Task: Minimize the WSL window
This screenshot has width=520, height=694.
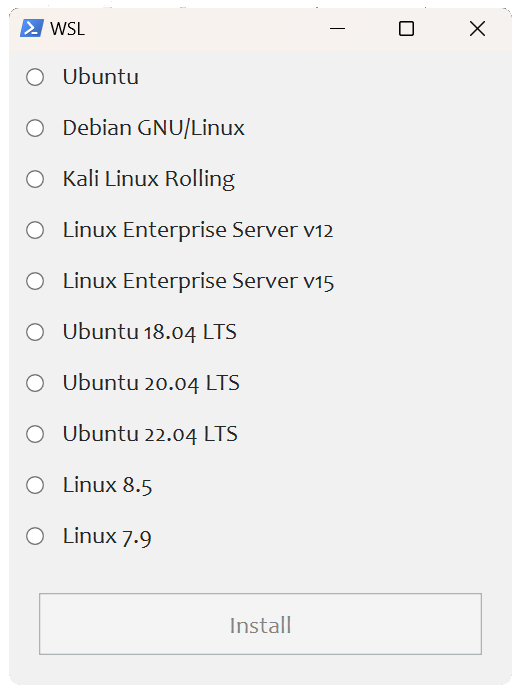Action: 337,29
